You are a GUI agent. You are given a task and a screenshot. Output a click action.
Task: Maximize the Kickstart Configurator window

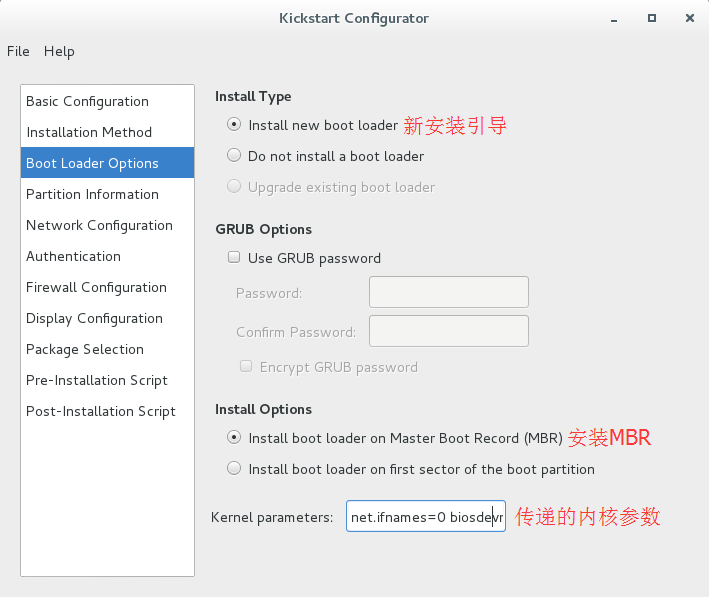(x=652, y=18)
